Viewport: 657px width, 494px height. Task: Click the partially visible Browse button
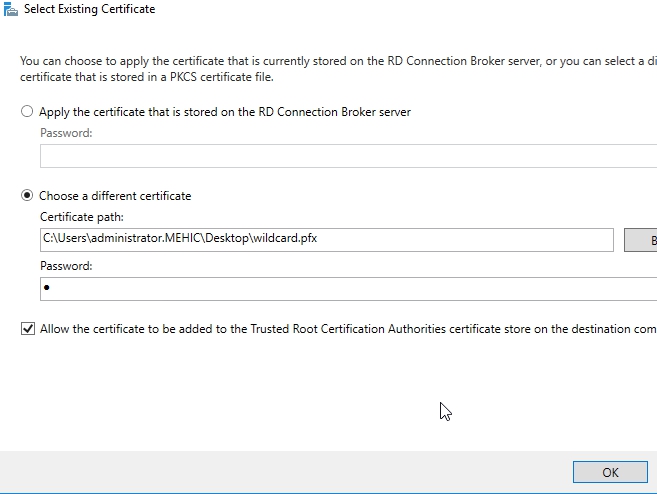pyautogui.click(x=640, y=240)
